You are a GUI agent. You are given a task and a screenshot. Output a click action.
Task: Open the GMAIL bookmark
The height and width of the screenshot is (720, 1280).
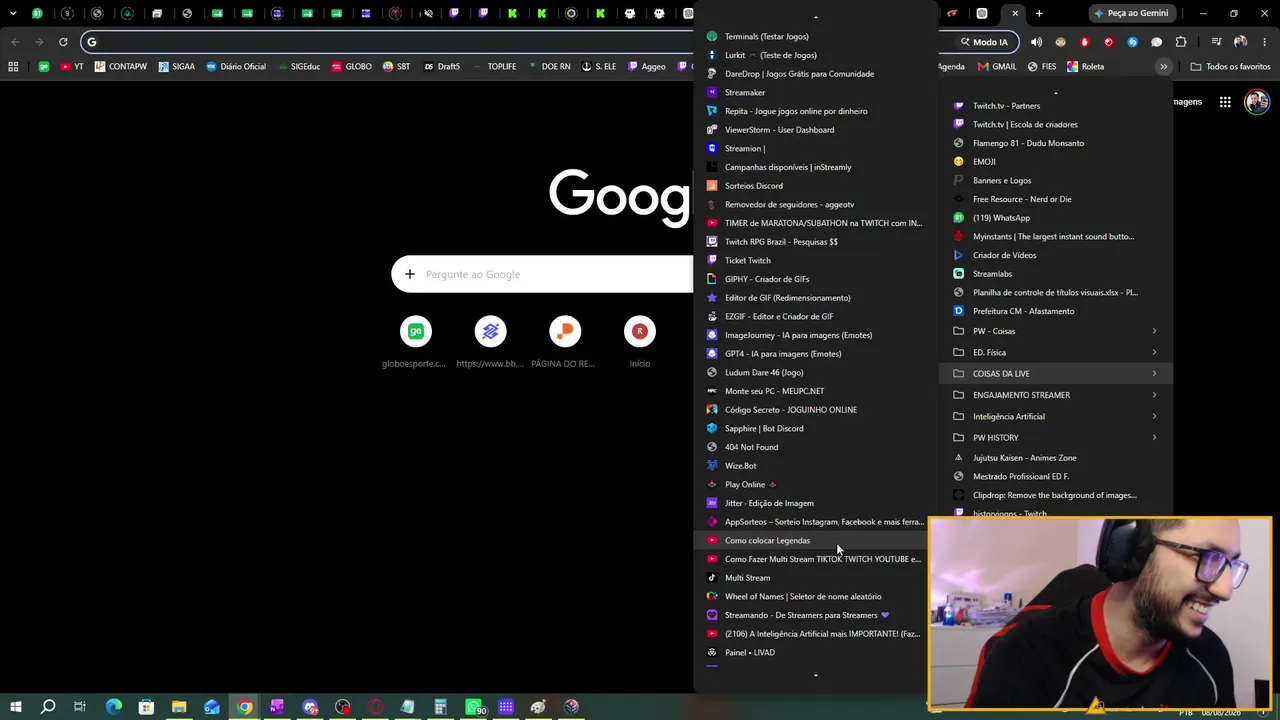coord(997,67)
